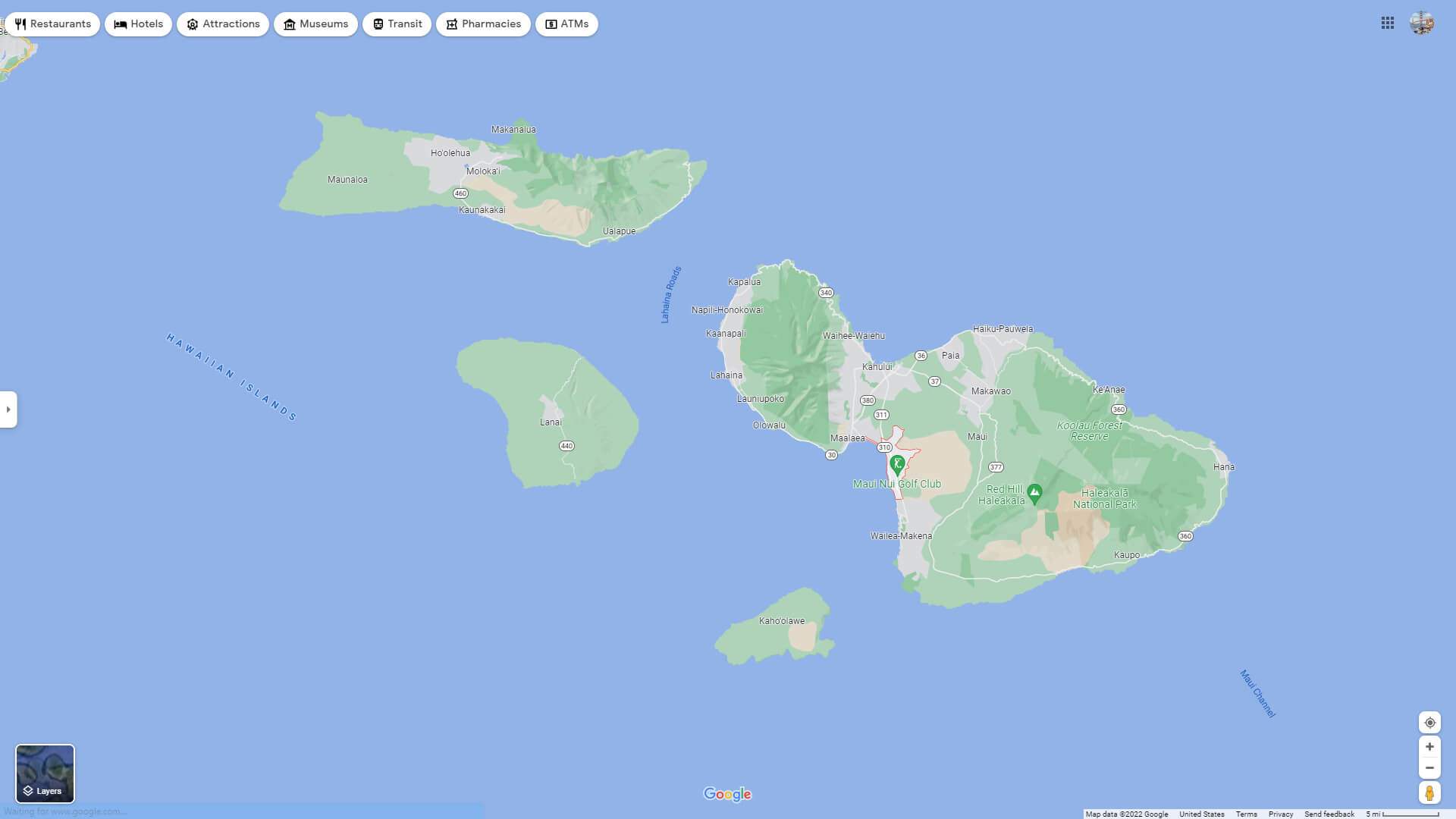Select the Attractions category chip
1456x819 pixels.
(x=223, y=24)
